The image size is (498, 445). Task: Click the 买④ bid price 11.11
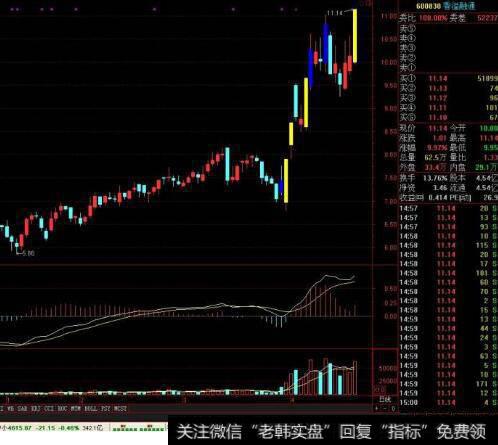438,108
